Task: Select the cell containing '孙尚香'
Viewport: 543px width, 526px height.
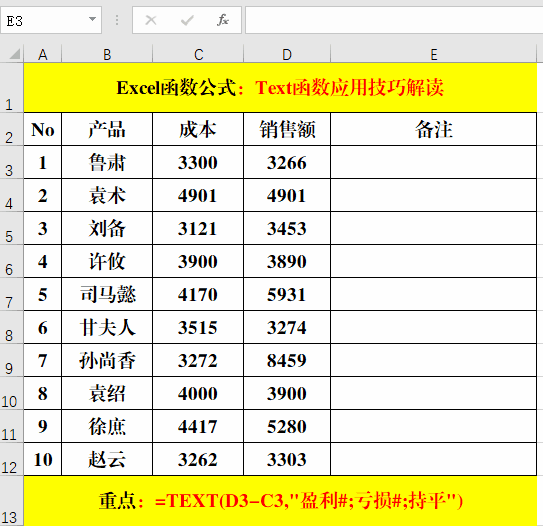Action: (107, 360)
